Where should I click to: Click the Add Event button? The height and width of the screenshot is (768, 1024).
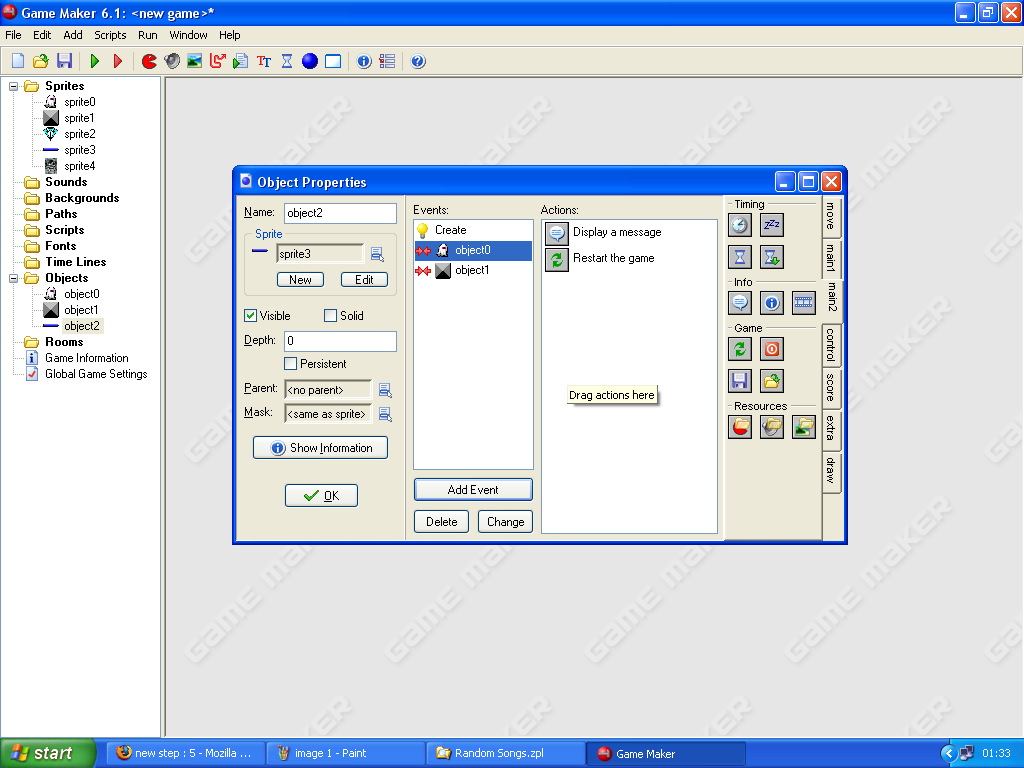473,490
